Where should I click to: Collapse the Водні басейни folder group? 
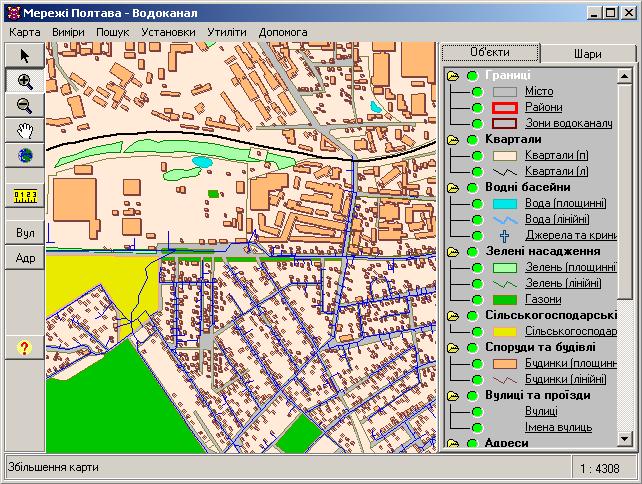[453, 187]
